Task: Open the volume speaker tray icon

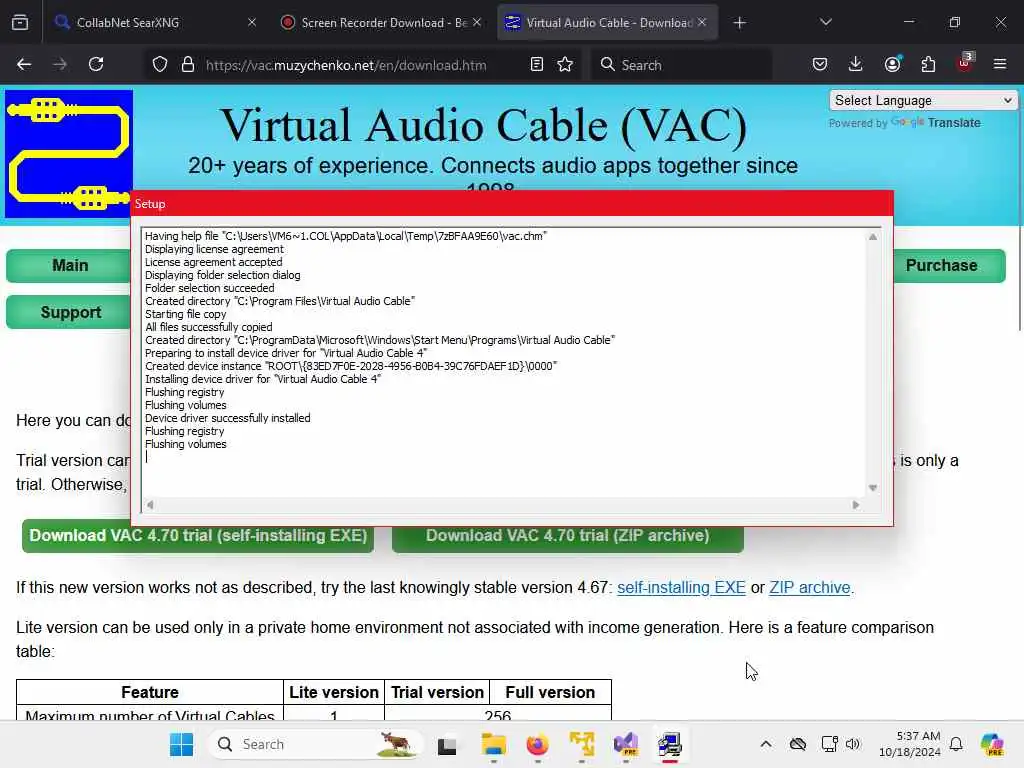Action: [x=853, y=744]
